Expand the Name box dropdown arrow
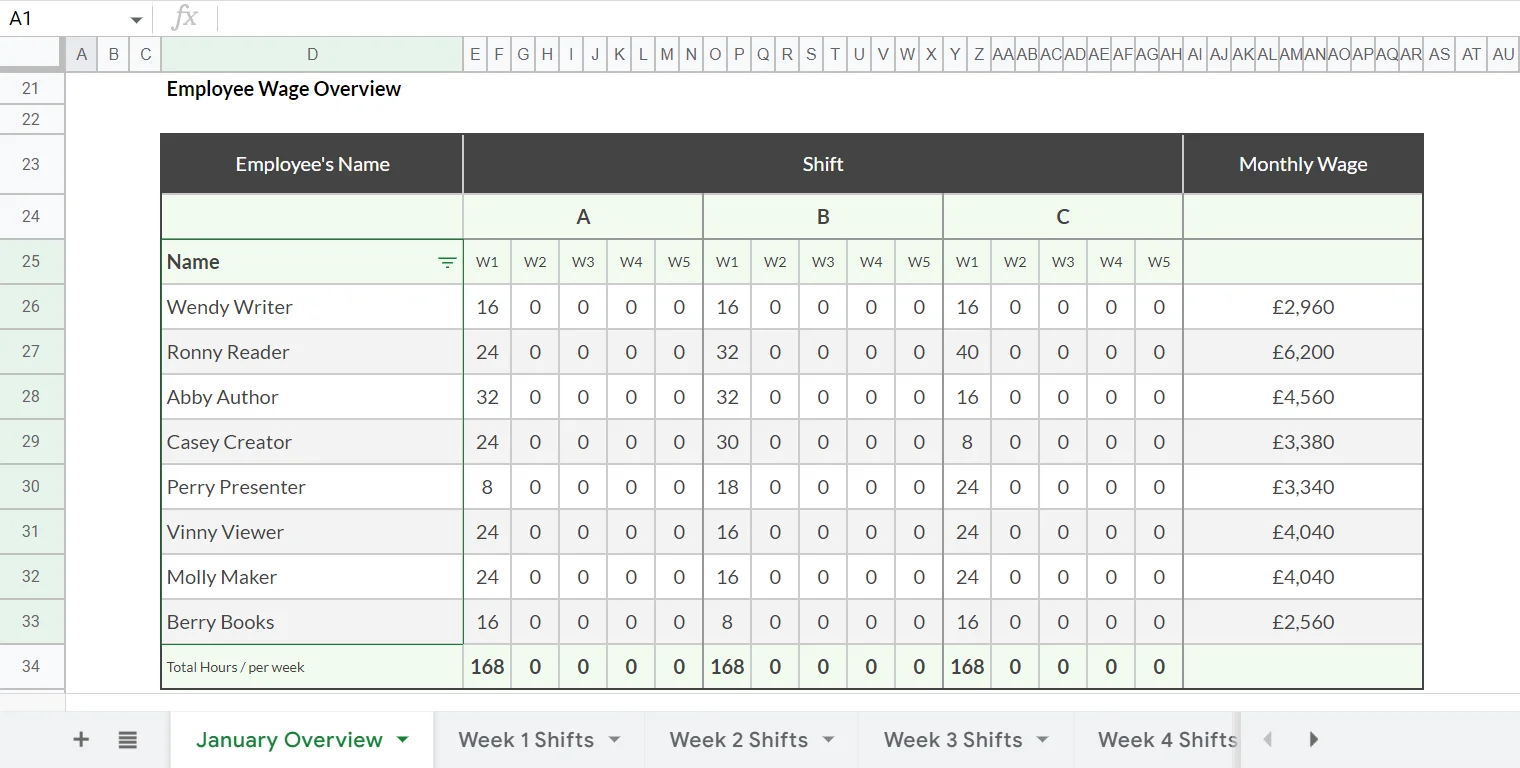Screen dimensions: 1520x768 click(136, 20)
